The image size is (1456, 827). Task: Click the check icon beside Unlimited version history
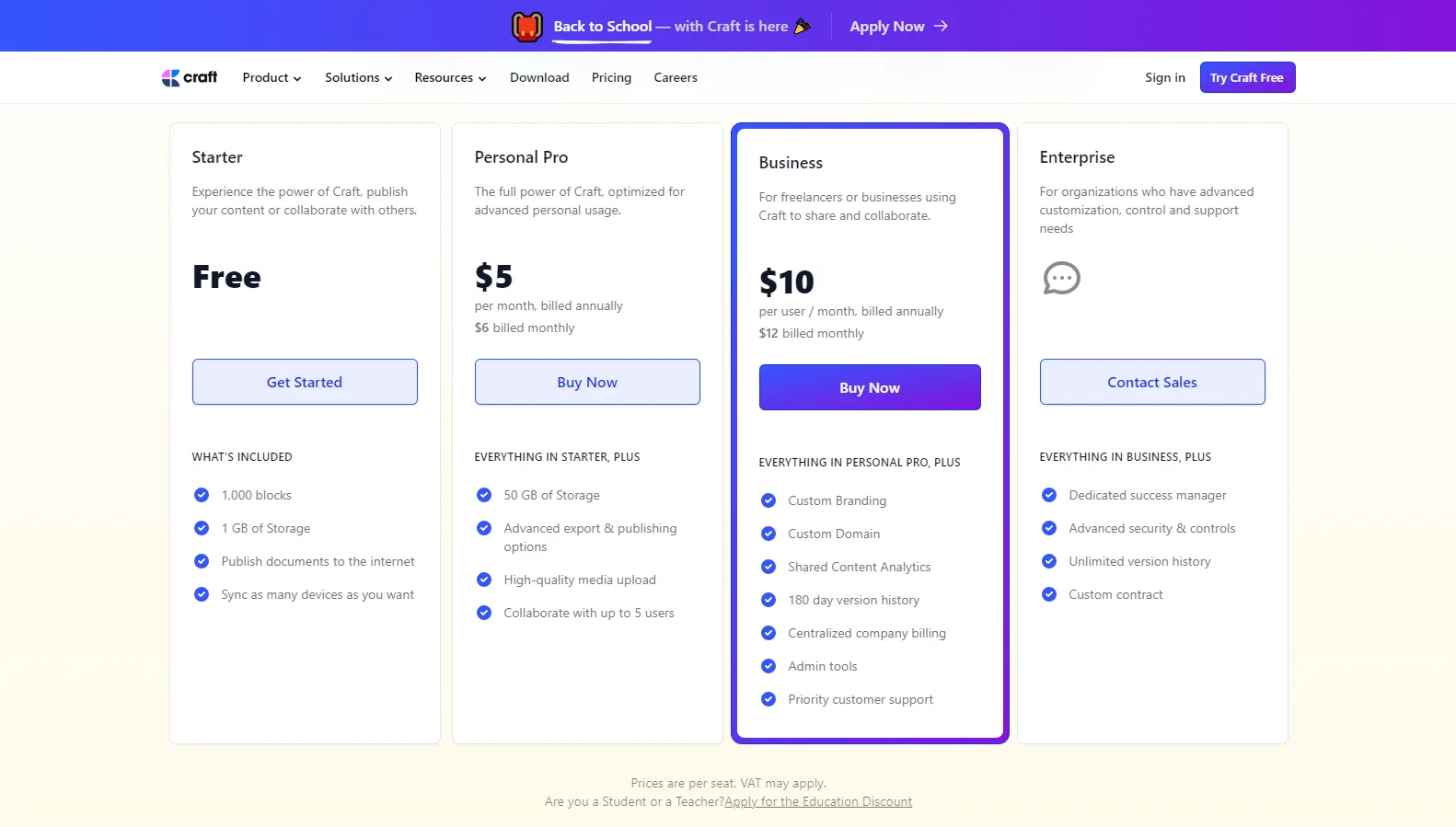coord(1049,561)
